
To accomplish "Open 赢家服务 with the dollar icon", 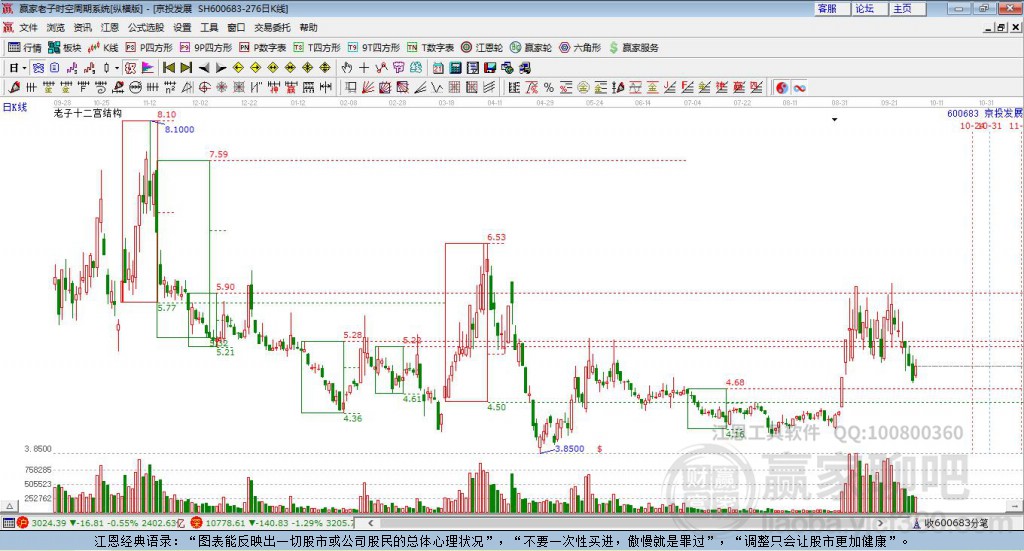I will (634, 48).
